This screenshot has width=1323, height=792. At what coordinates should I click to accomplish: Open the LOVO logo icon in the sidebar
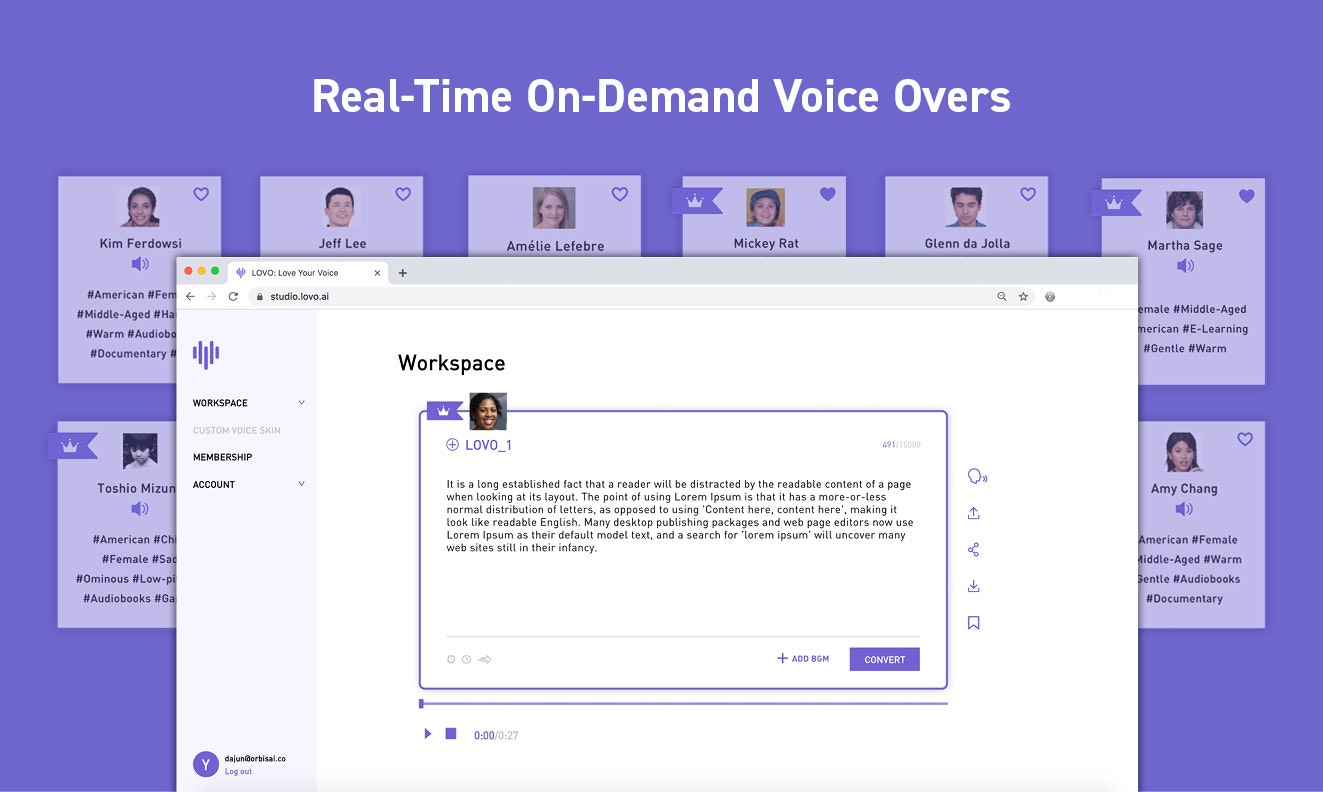pyautogui.click(x=207, y=352)
